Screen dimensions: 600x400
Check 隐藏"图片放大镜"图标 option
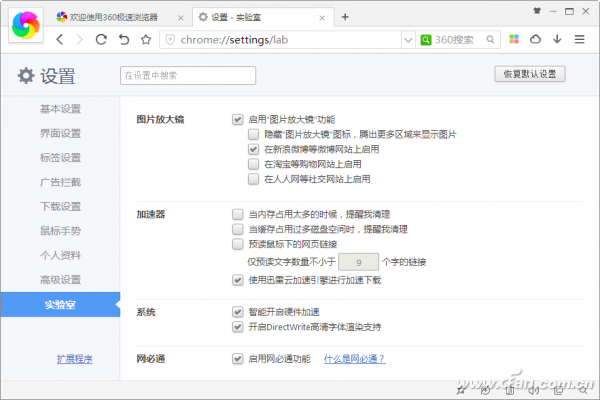click(x=253, y=134)
